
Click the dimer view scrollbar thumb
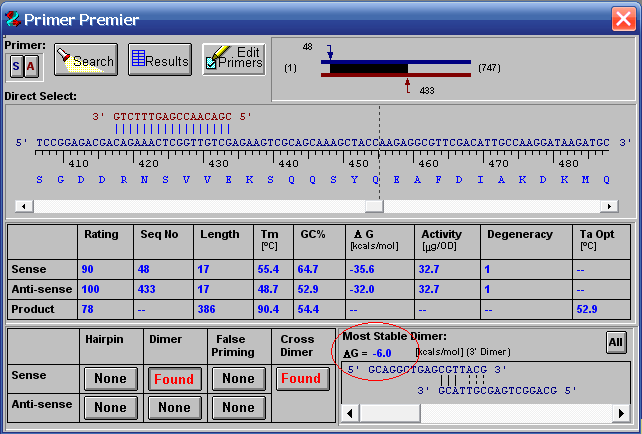tap(390, 414)
